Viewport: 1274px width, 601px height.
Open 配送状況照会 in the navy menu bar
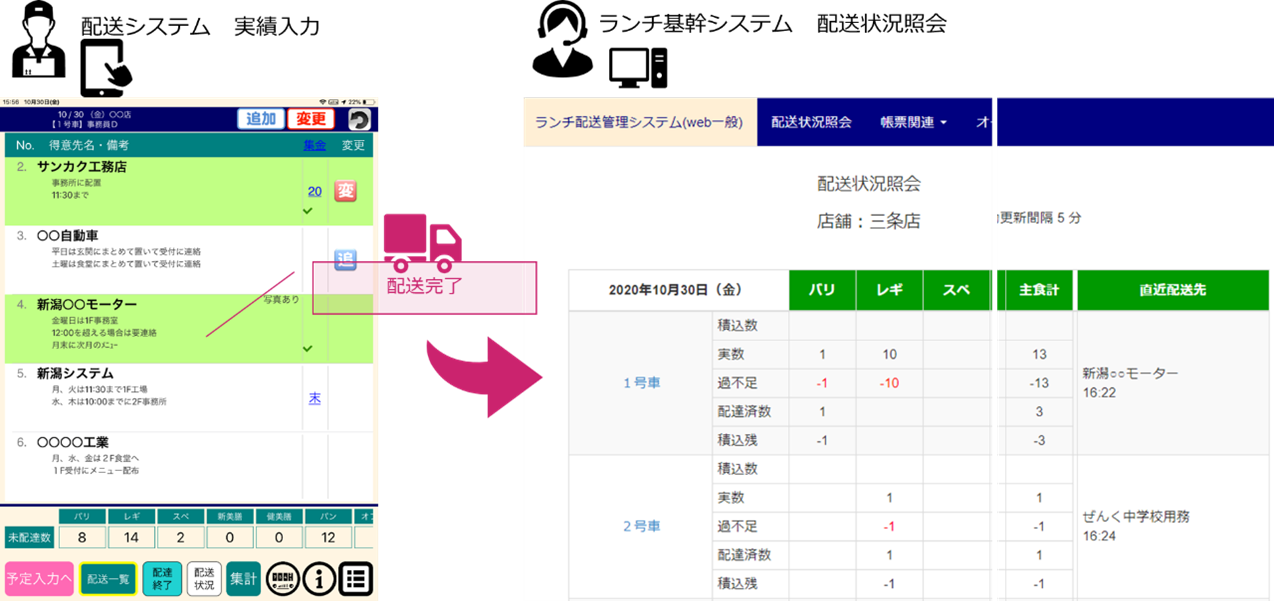click(811, 122)
